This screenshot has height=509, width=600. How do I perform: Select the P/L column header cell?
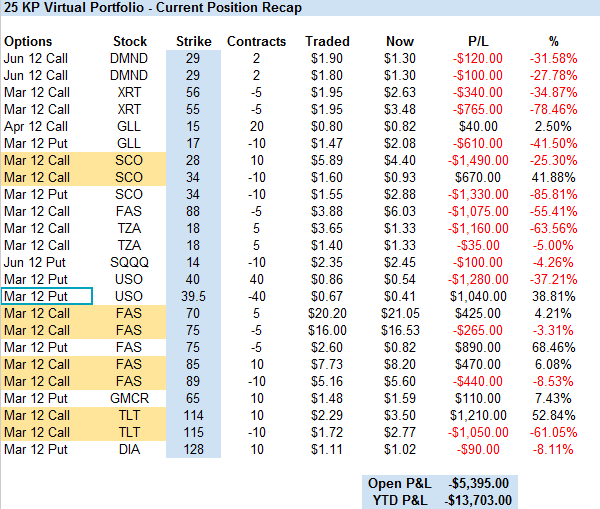(478, 42)
